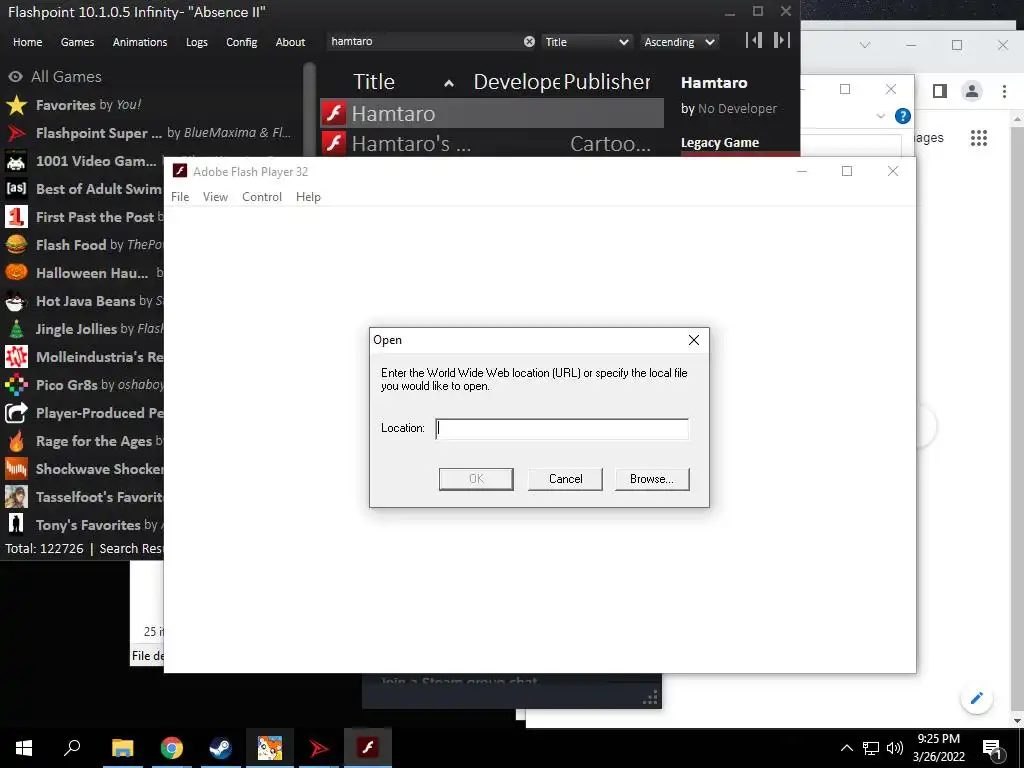Click the hamtaro search field in Flashpoint
Screen dimensions: 1024x768
pos(424,41)
